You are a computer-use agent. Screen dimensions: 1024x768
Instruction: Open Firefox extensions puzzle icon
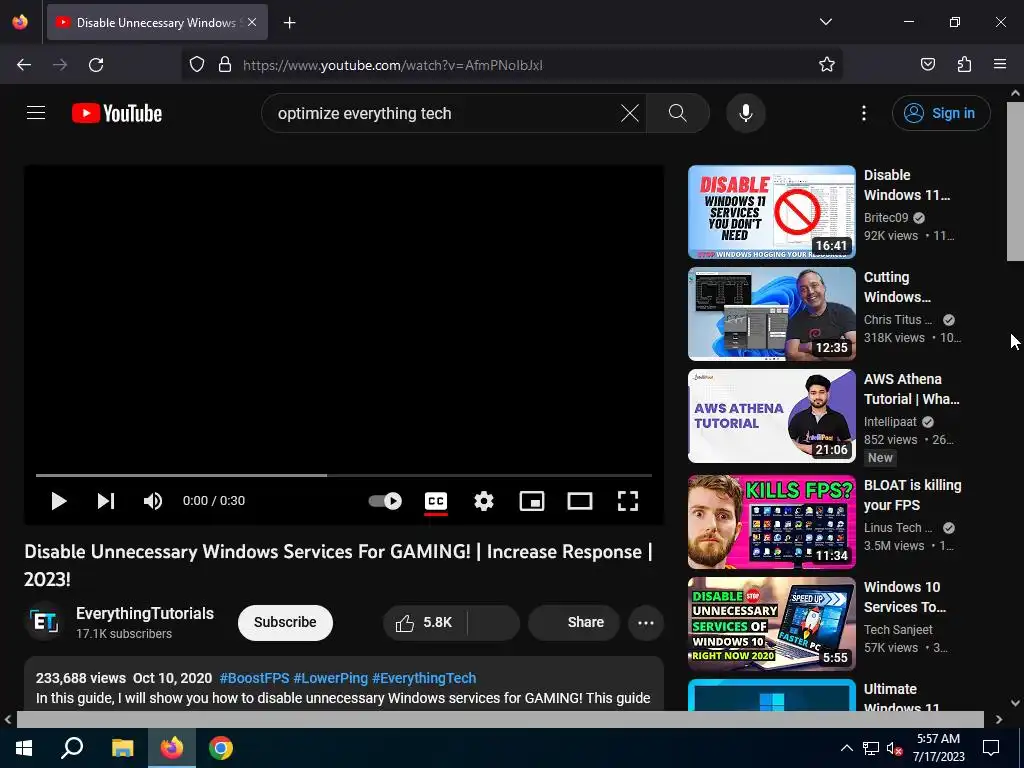964,65
